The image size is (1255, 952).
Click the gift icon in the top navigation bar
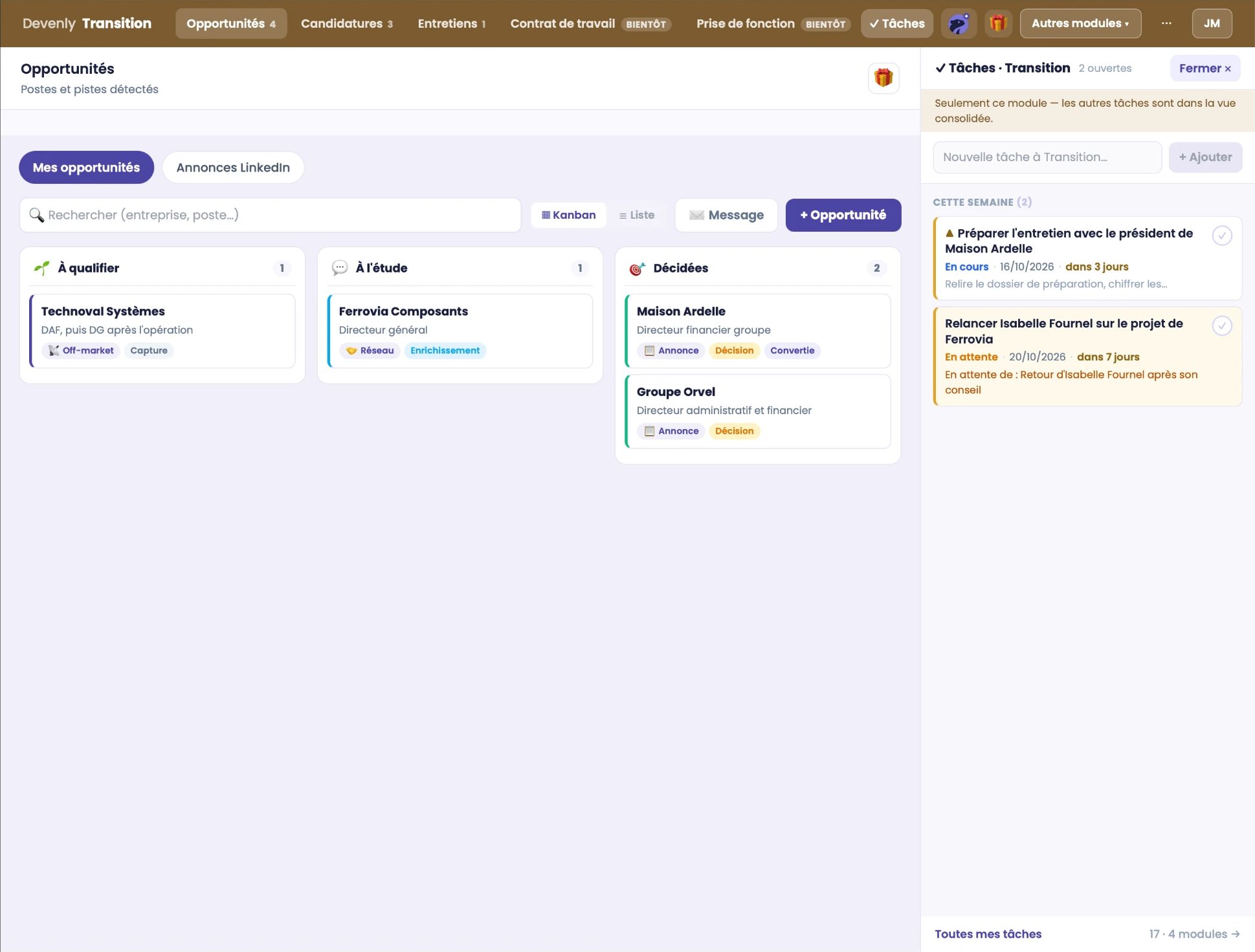click(x=998, y=24)
